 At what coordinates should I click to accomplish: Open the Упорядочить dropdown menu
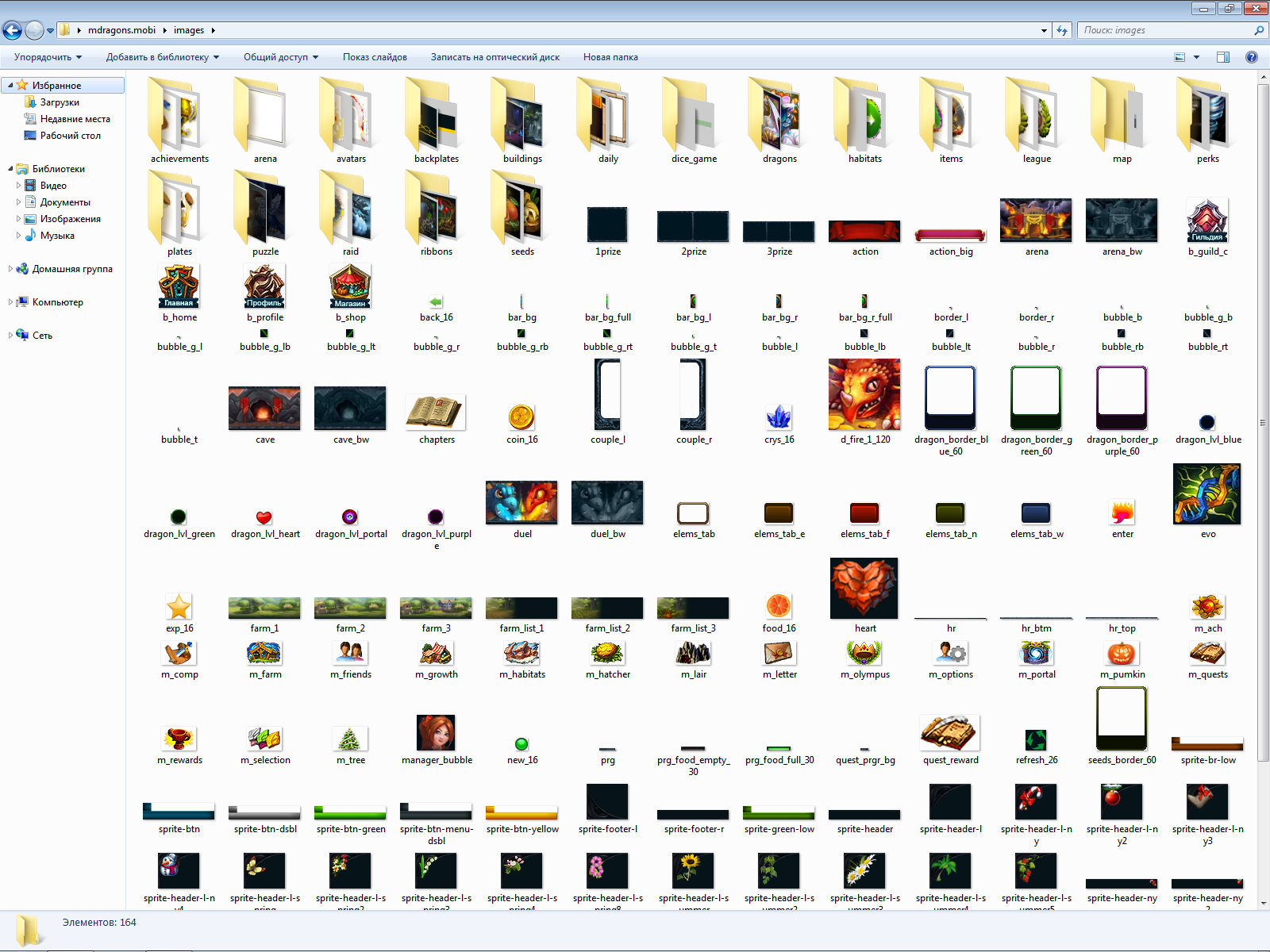(48, 57)
